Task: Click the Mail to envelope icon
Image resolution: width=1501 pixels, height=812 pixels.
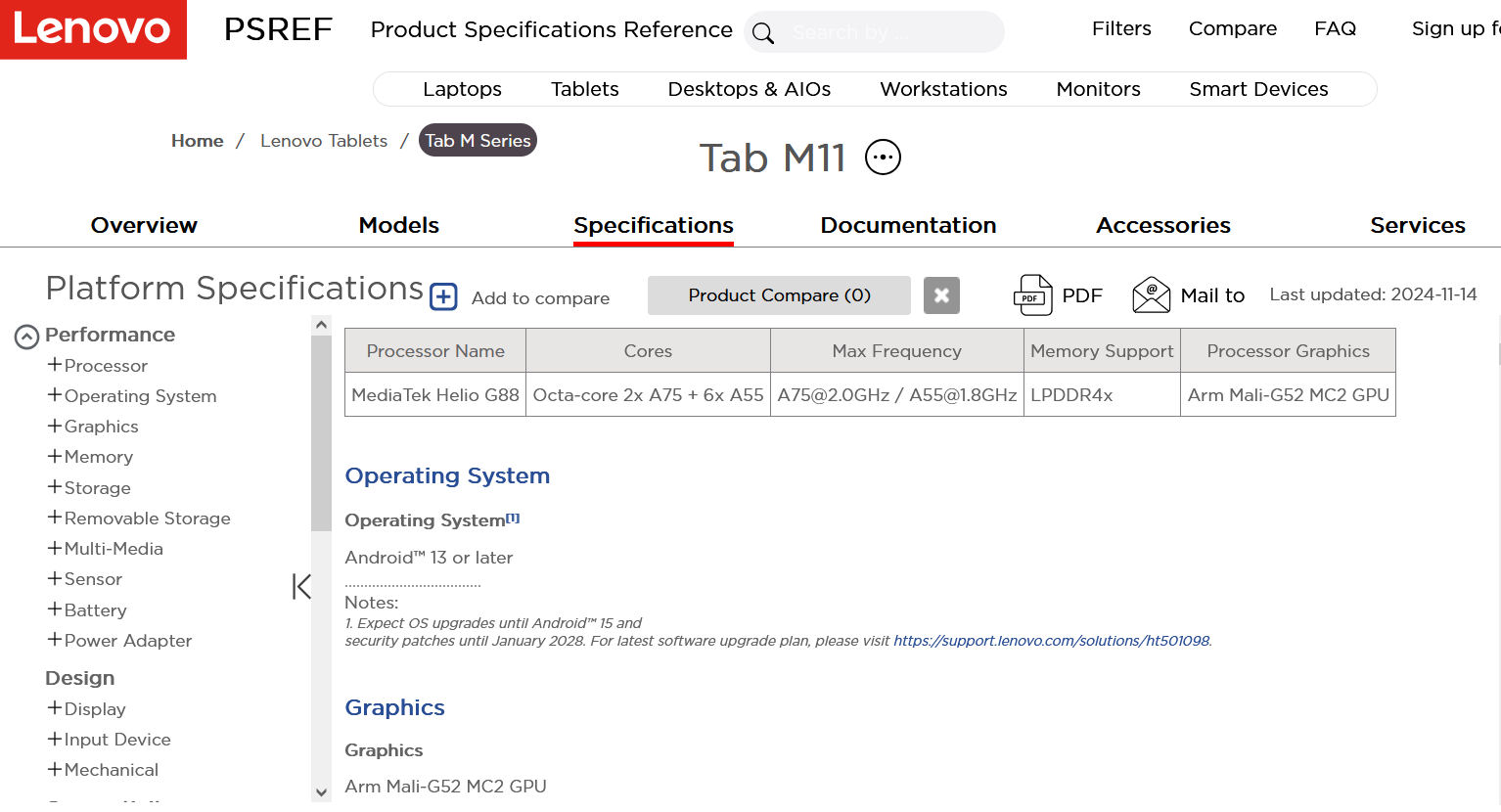Action: pos(1151,295)
